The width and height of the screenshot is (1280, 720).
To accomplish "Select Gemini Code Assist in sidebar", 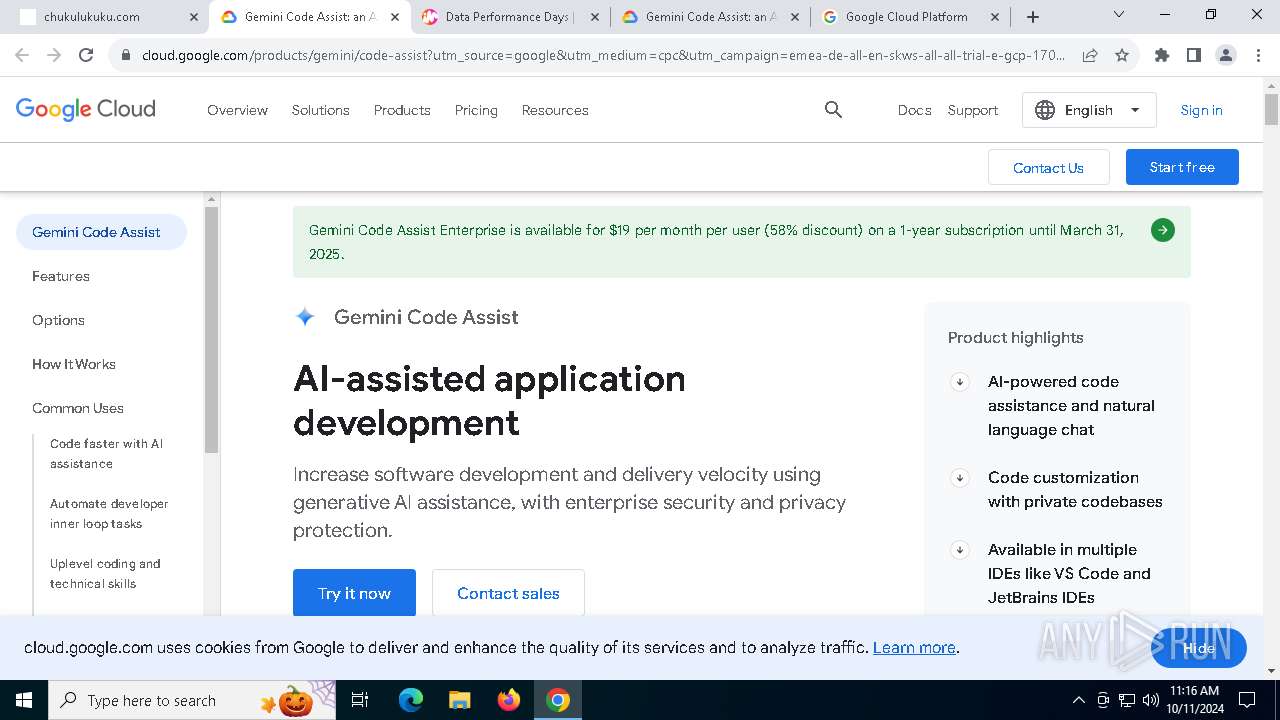I will [x=101, y=232].
